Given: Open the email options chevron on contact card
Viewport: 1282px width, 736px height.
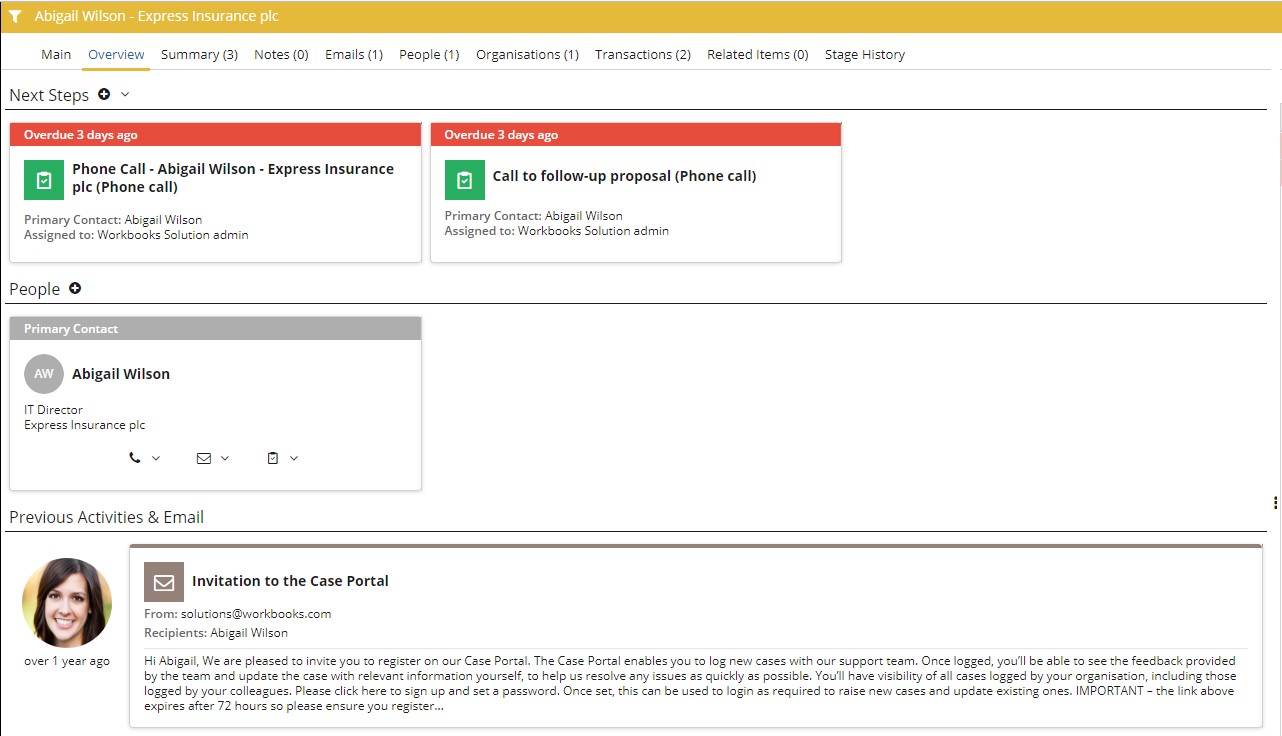Looking at the screenshot, I should 225,458.
